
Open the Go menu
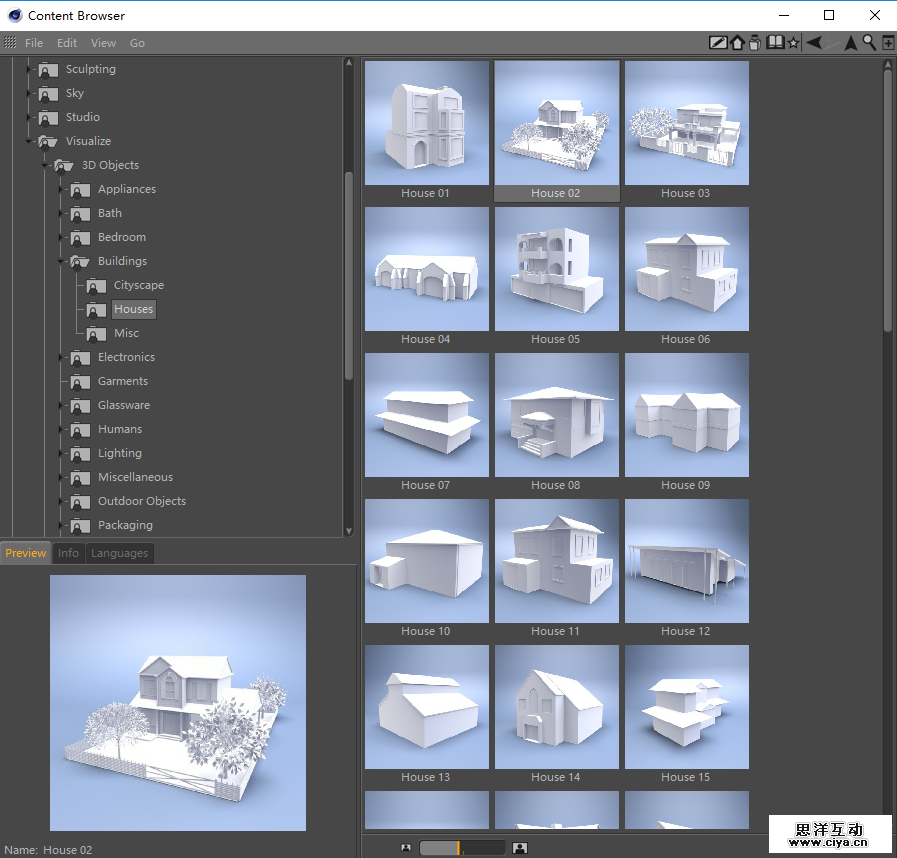(x=137, y=43)
